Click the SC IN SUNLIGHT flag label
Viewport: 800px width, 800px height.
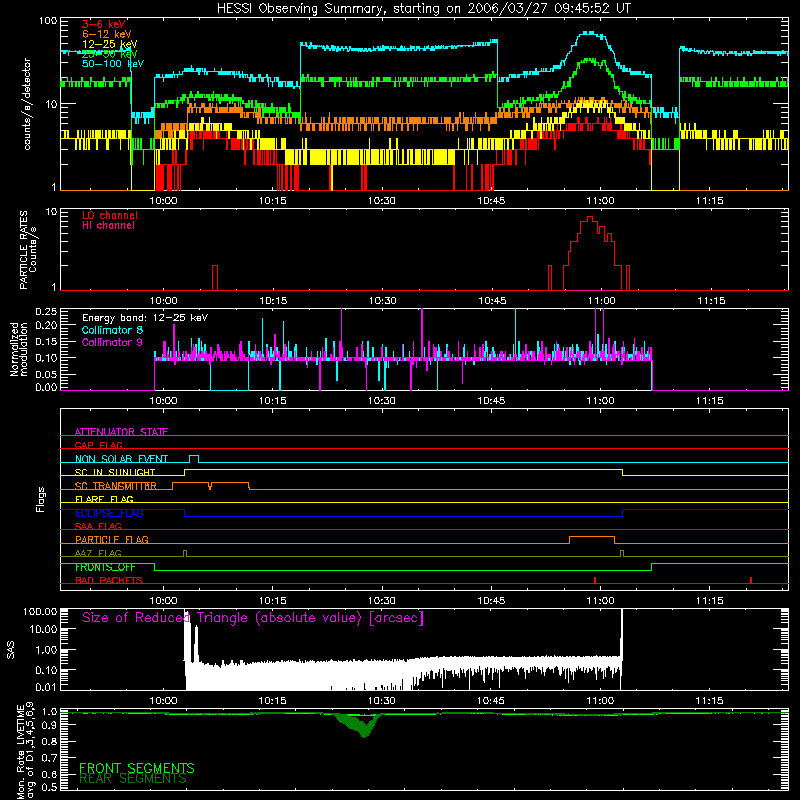(x=115, y=472)
